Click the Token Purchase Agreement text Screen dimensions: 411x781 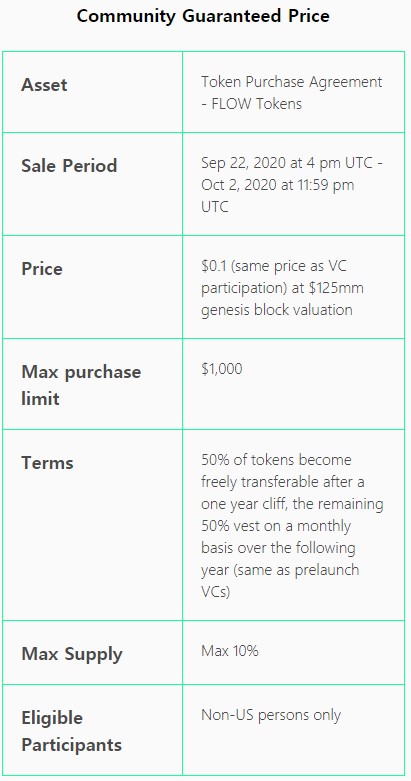tap(291, 82)
